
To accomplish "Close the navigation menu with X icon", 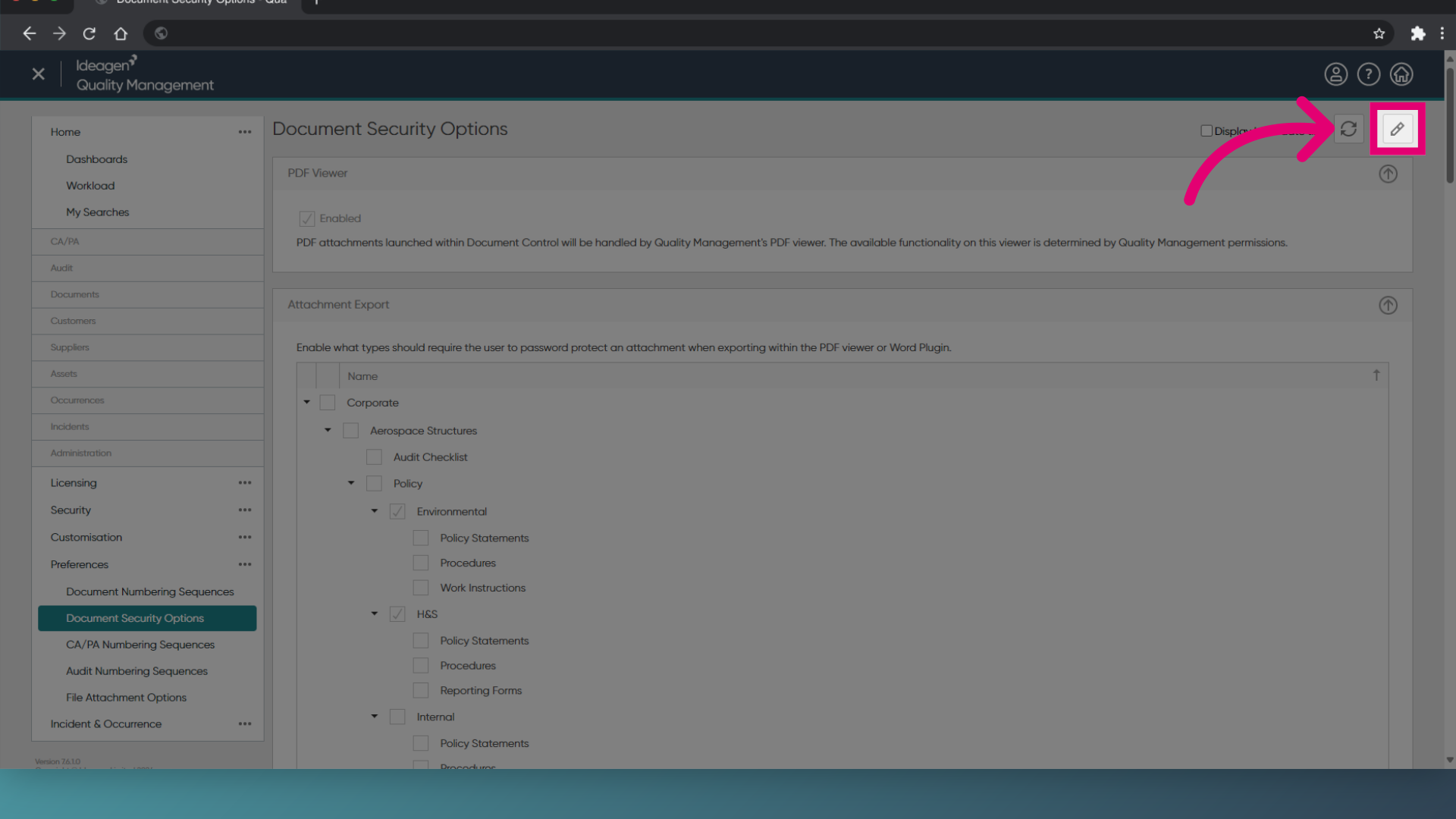I will (x=39, y=74).
